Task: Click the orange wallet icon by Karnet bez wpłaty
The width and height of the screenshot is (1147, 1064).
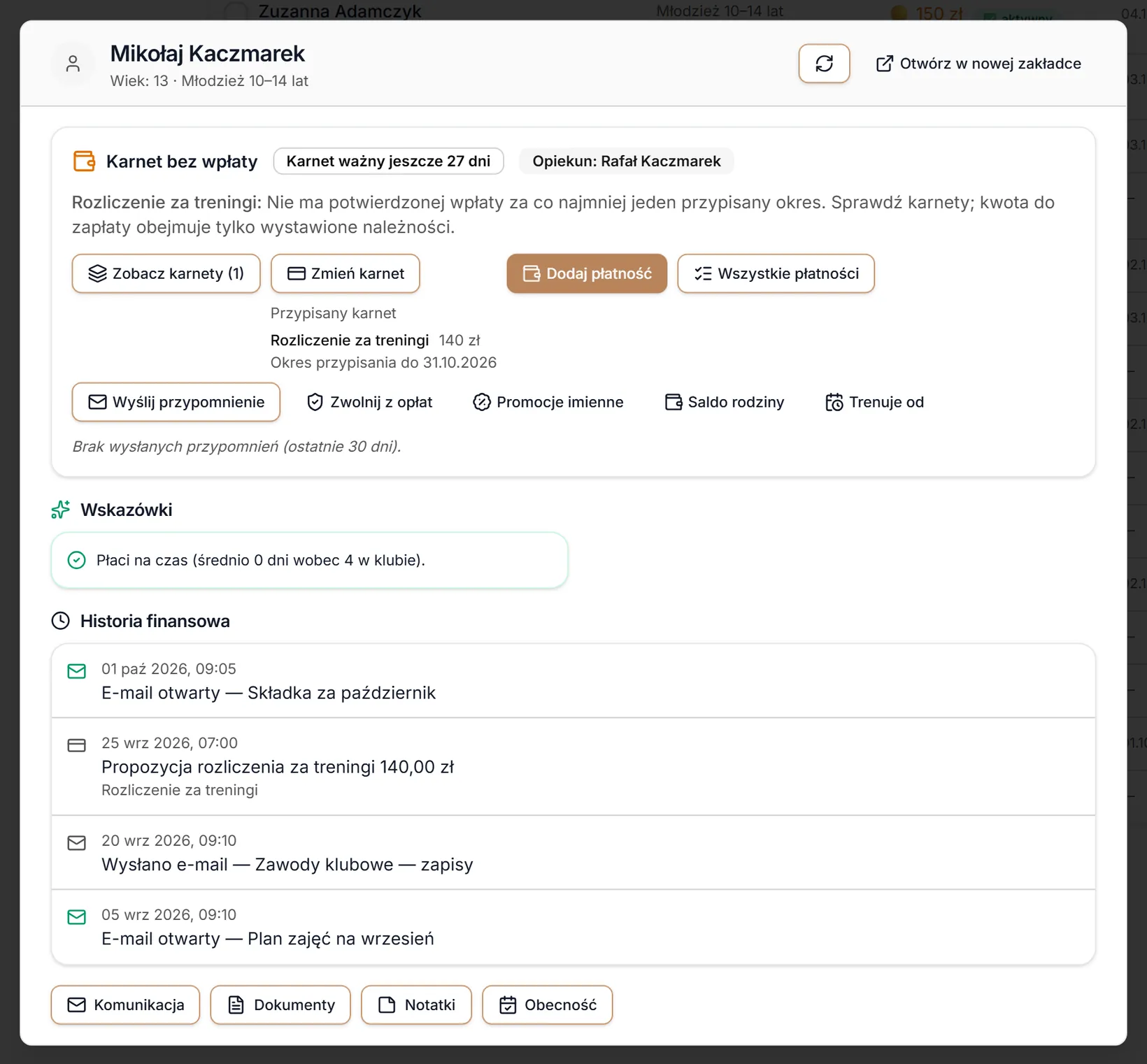Action: point(84,161)
